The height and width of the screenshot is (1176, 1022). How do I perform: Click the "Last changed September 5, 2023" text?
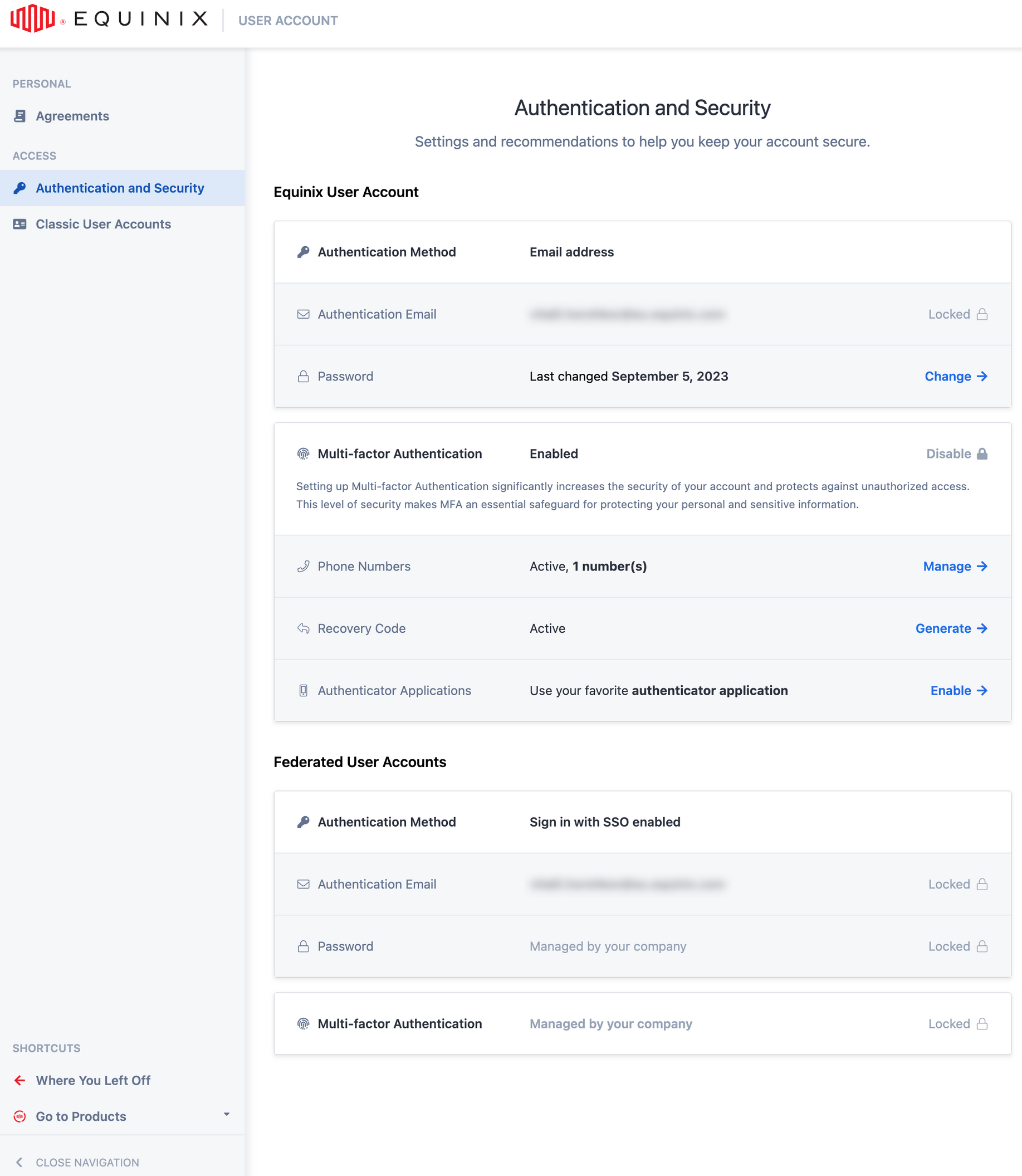tap(628, 377)
